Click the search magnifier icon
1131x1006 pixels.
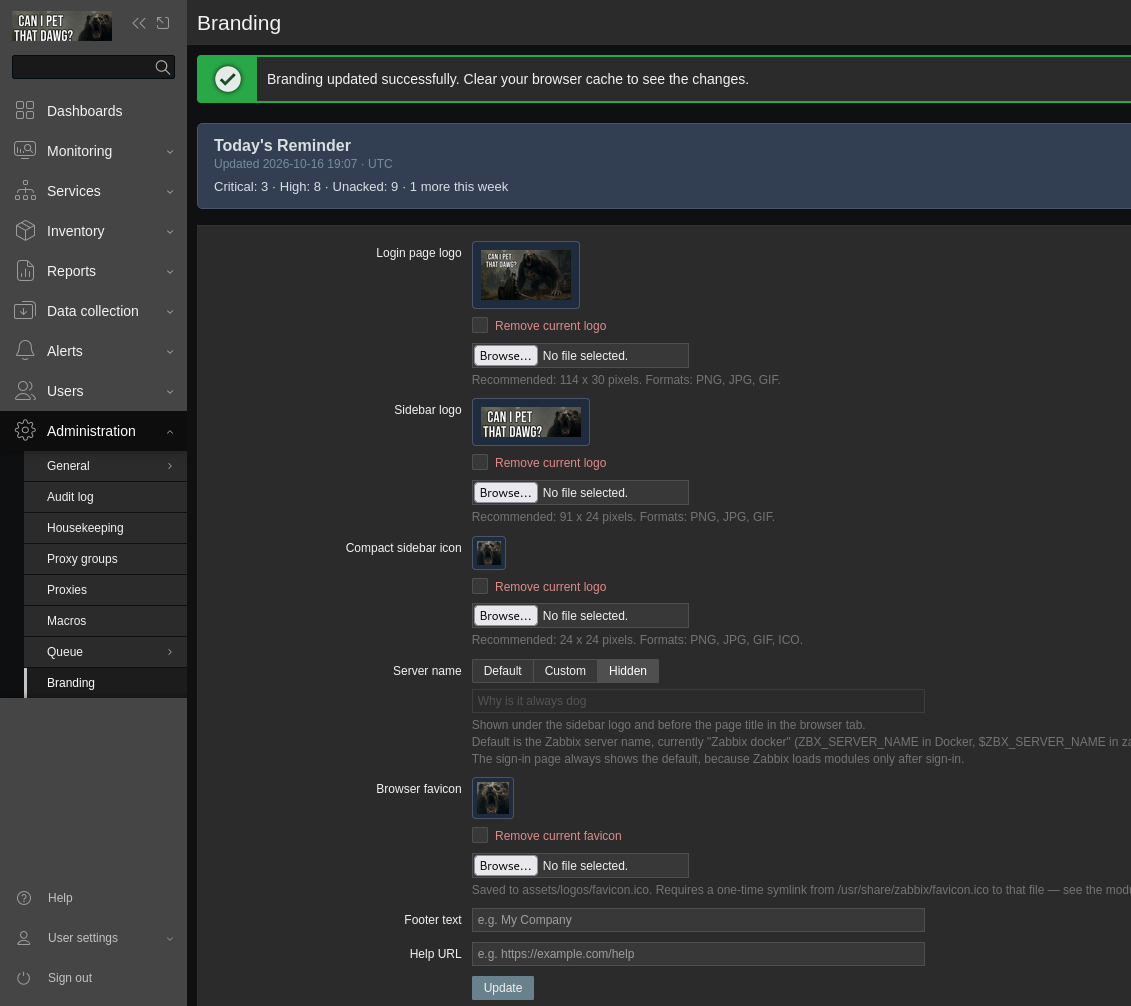coord(163,67)
